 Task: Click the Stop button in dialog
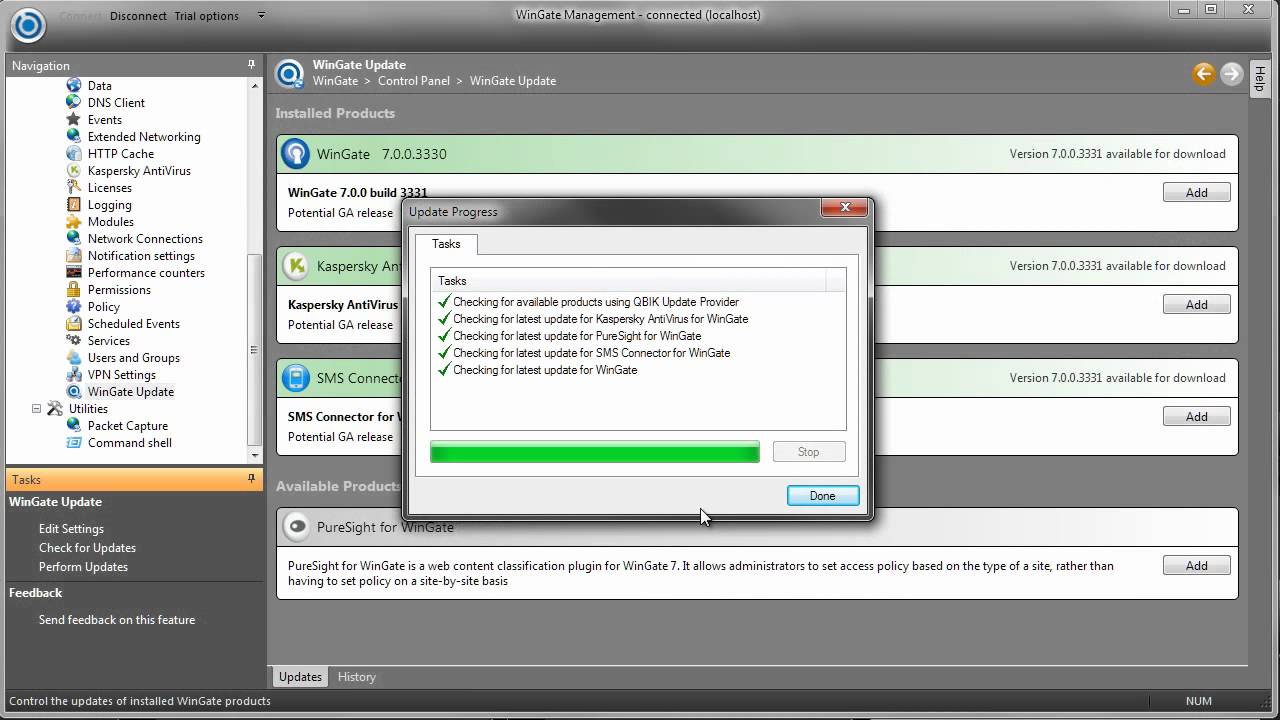pos(809,452)
